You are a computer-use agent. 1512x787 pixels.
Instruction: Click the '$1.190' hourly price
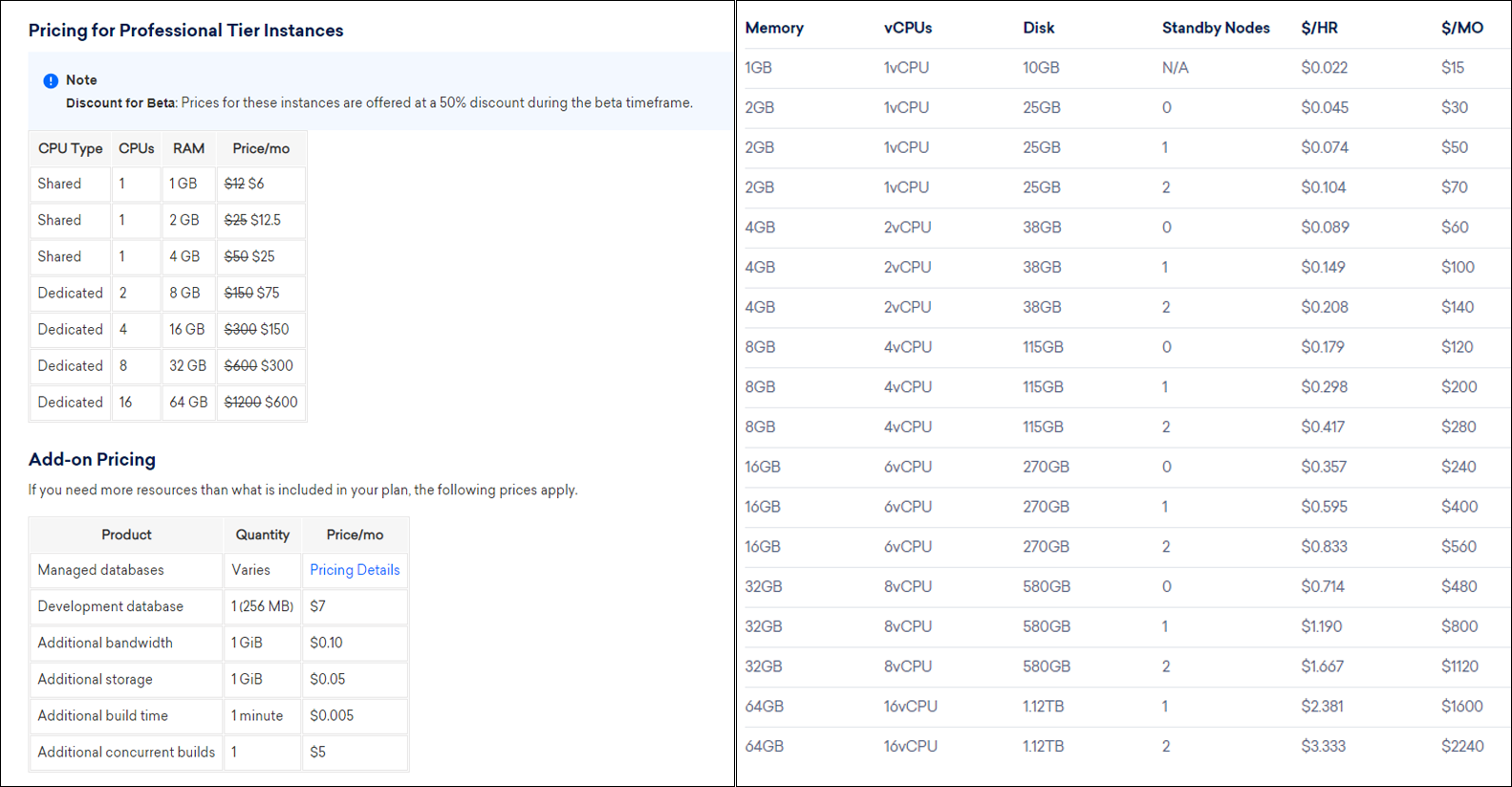point(1321,626)
